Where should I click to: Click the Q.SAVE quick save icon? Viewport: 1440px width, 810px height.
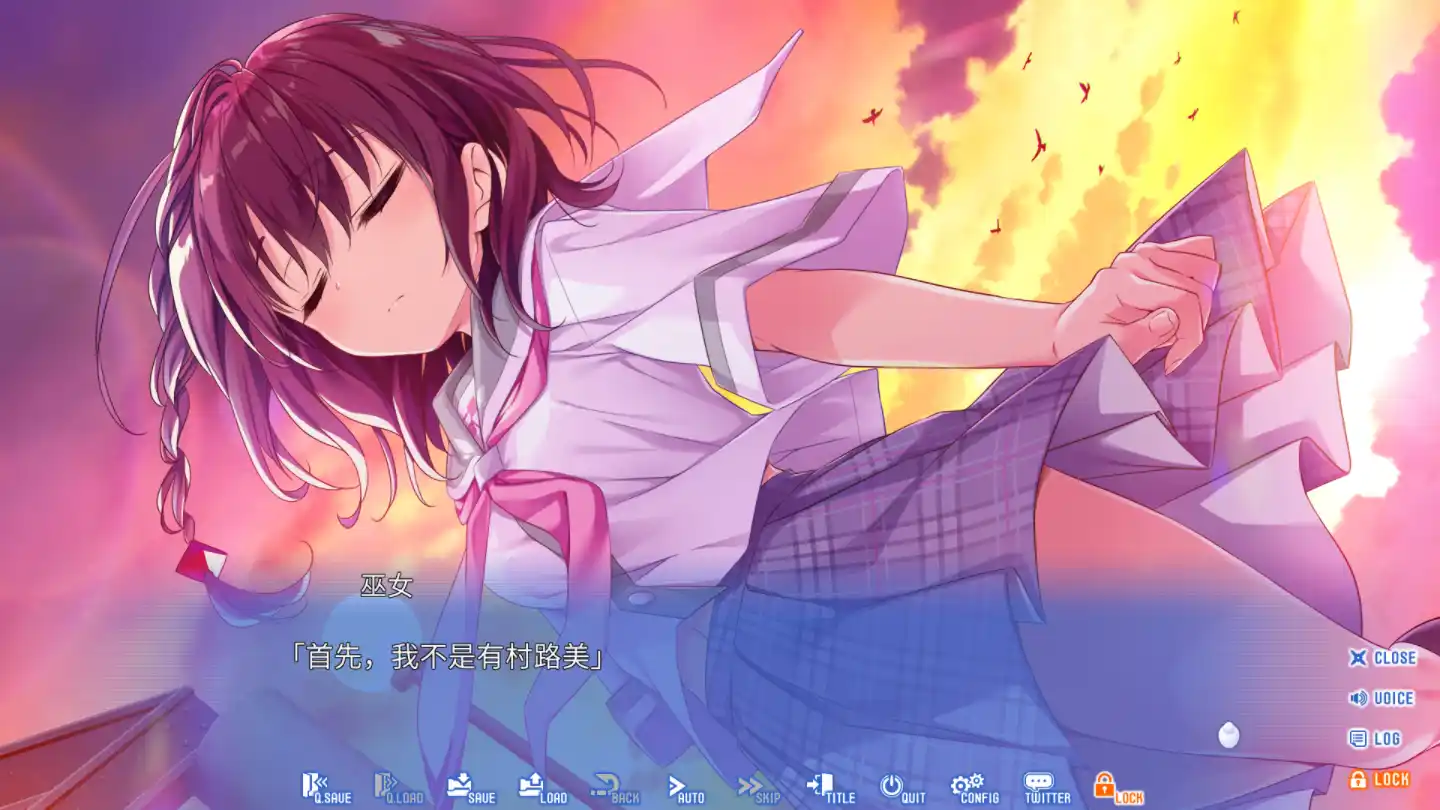[x=326, y=788]
